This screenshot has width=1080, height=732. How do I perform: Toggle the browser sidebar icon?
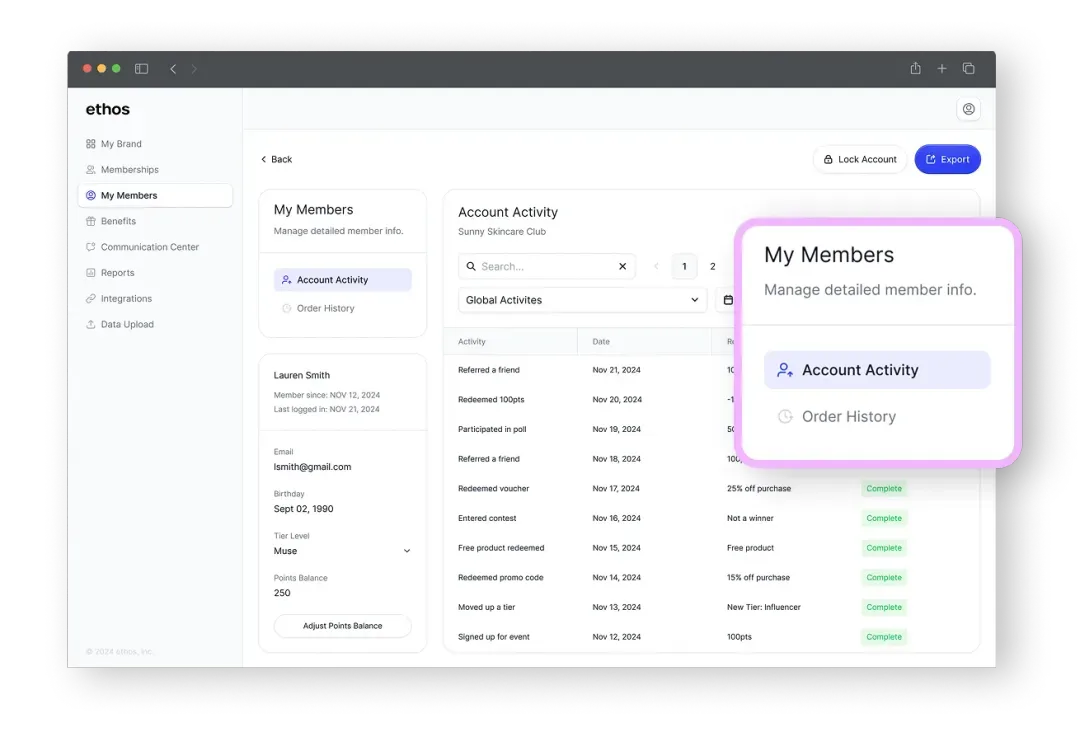point(141,69)
